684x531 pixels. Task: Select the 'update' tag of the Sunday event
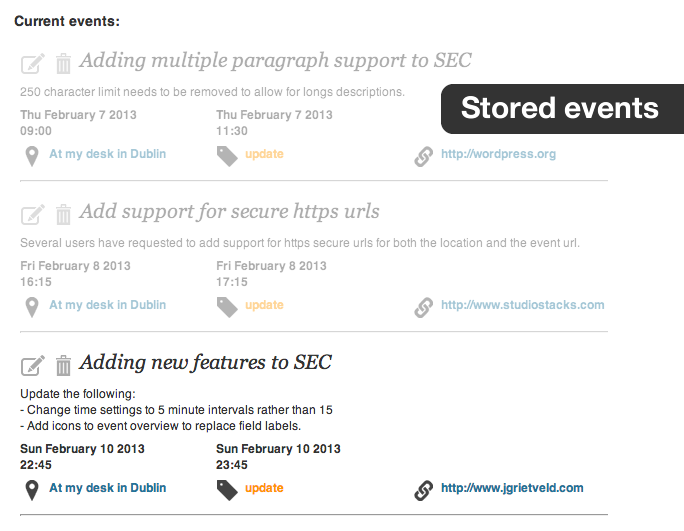(x=264, y=488)
